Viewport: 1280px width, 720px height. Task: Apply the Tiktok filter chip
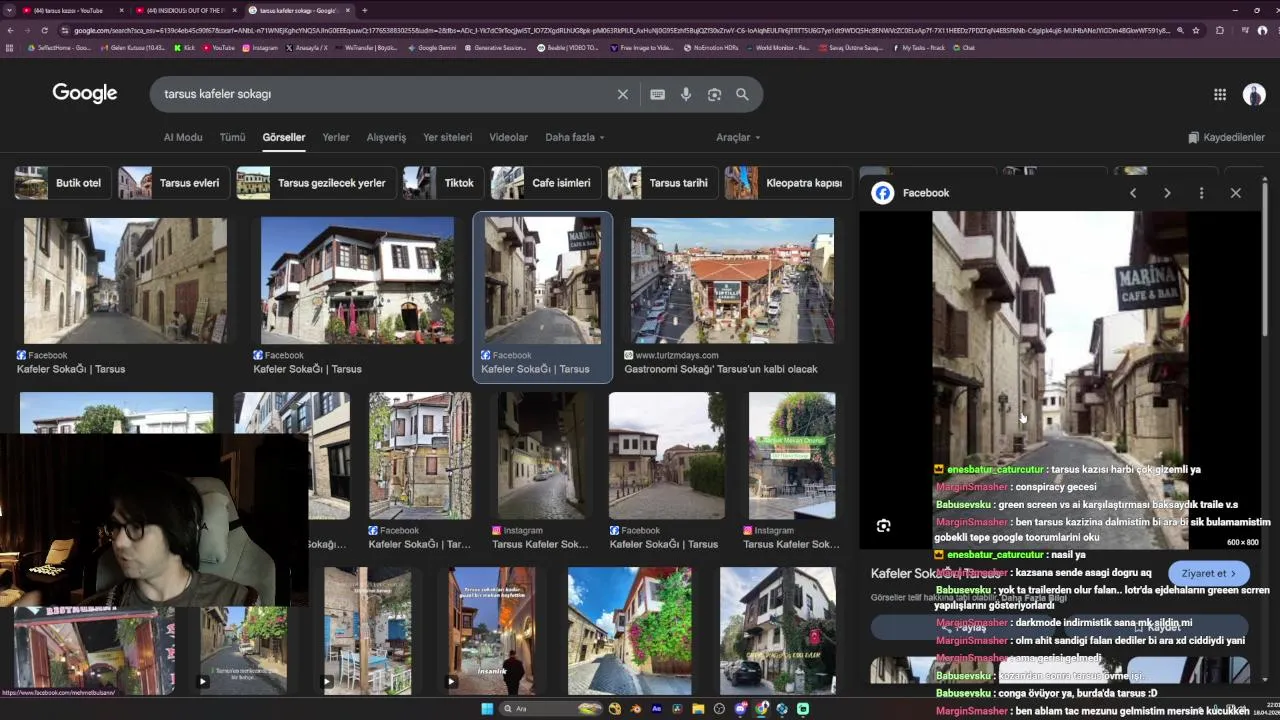point(443,183)
